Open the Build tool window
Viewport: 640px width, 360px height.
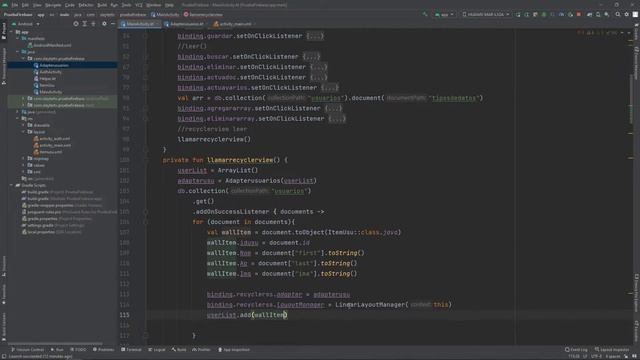tap(179, 350)
